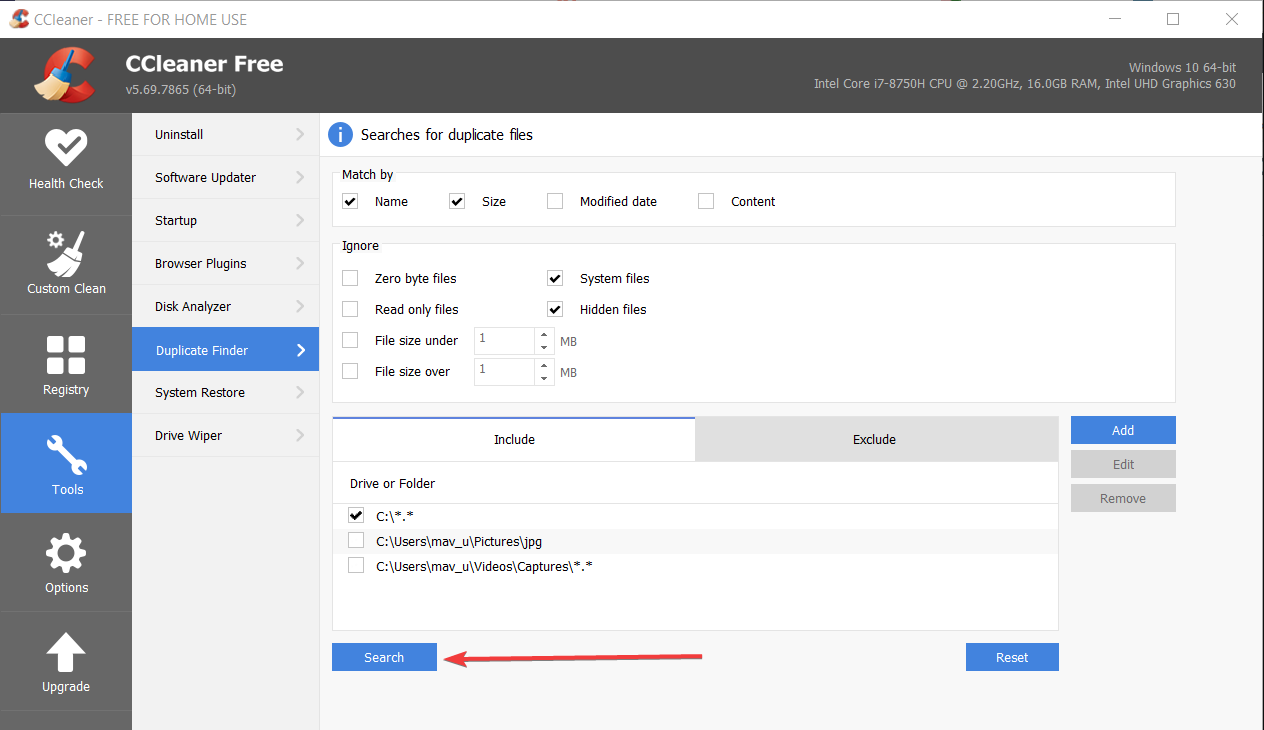Minimize the CCleaner window

pos(1116,19)
